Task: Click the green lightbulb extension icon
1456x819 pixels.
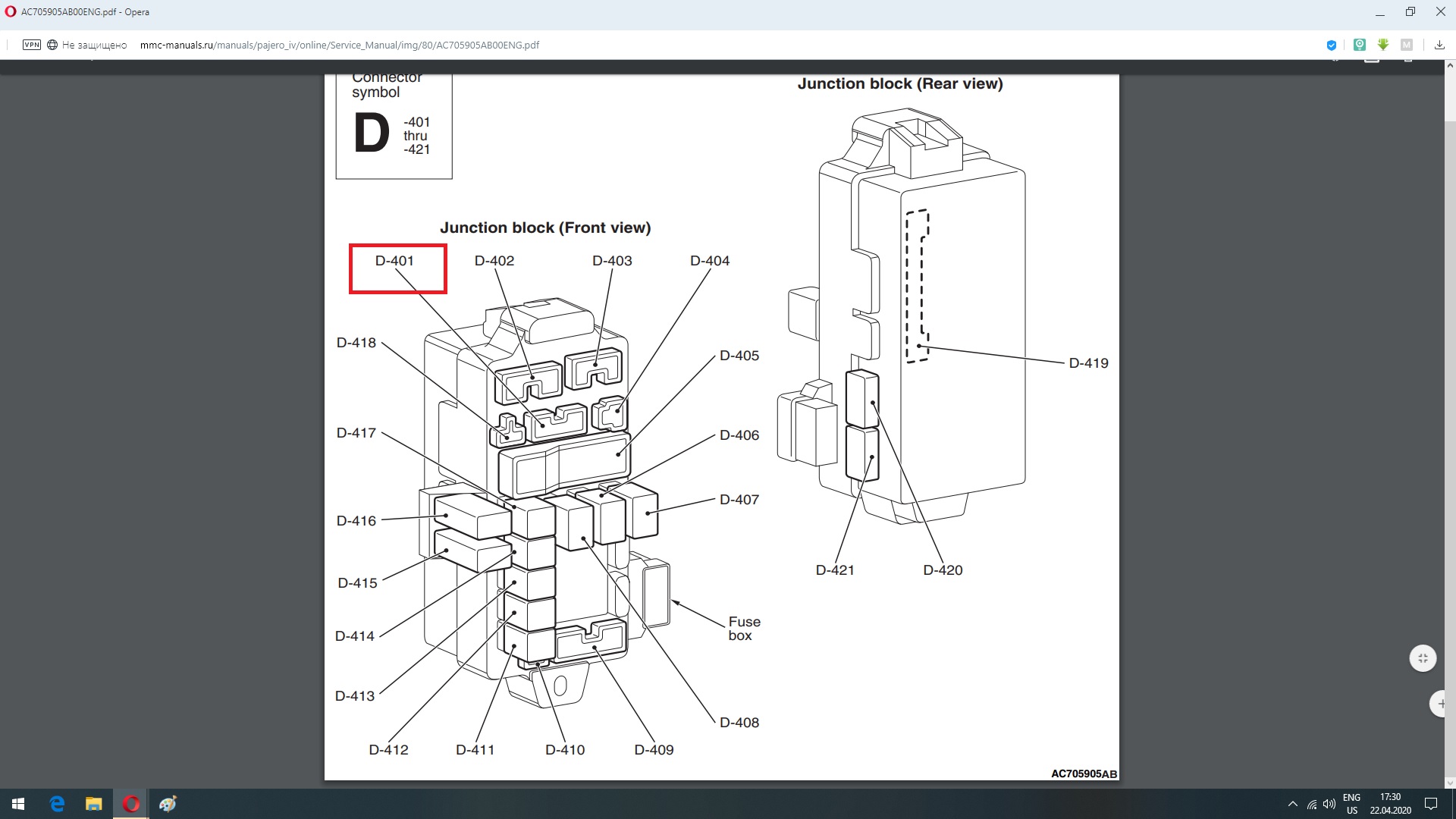Action: tap(1359, 45)
